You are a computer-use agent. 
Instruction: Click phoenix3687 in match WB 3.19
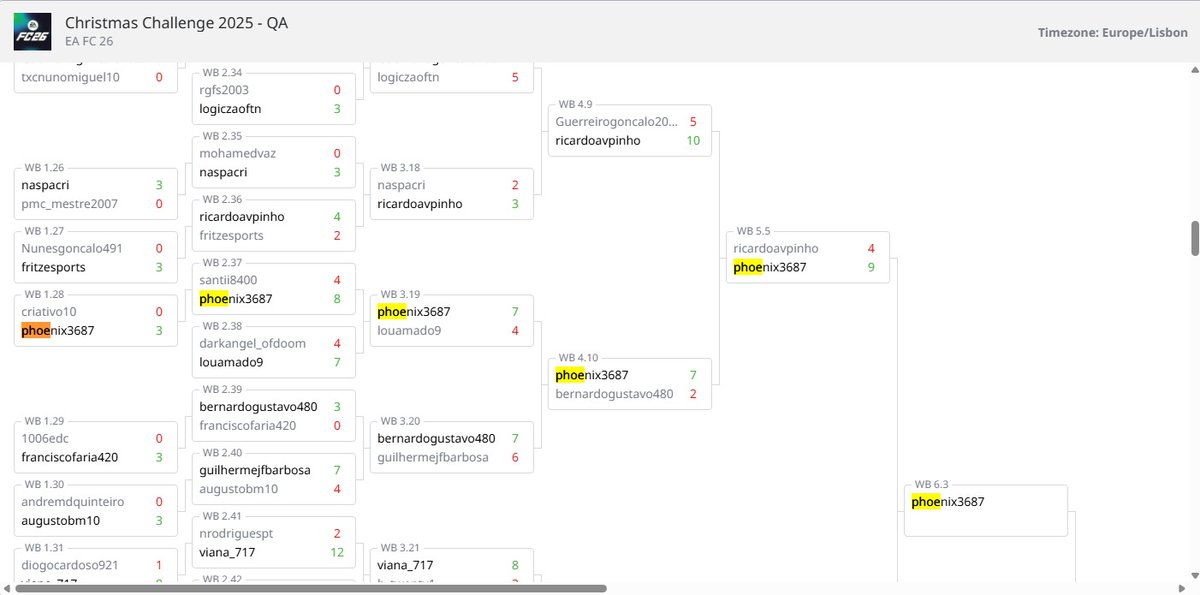tap(414, 312)
